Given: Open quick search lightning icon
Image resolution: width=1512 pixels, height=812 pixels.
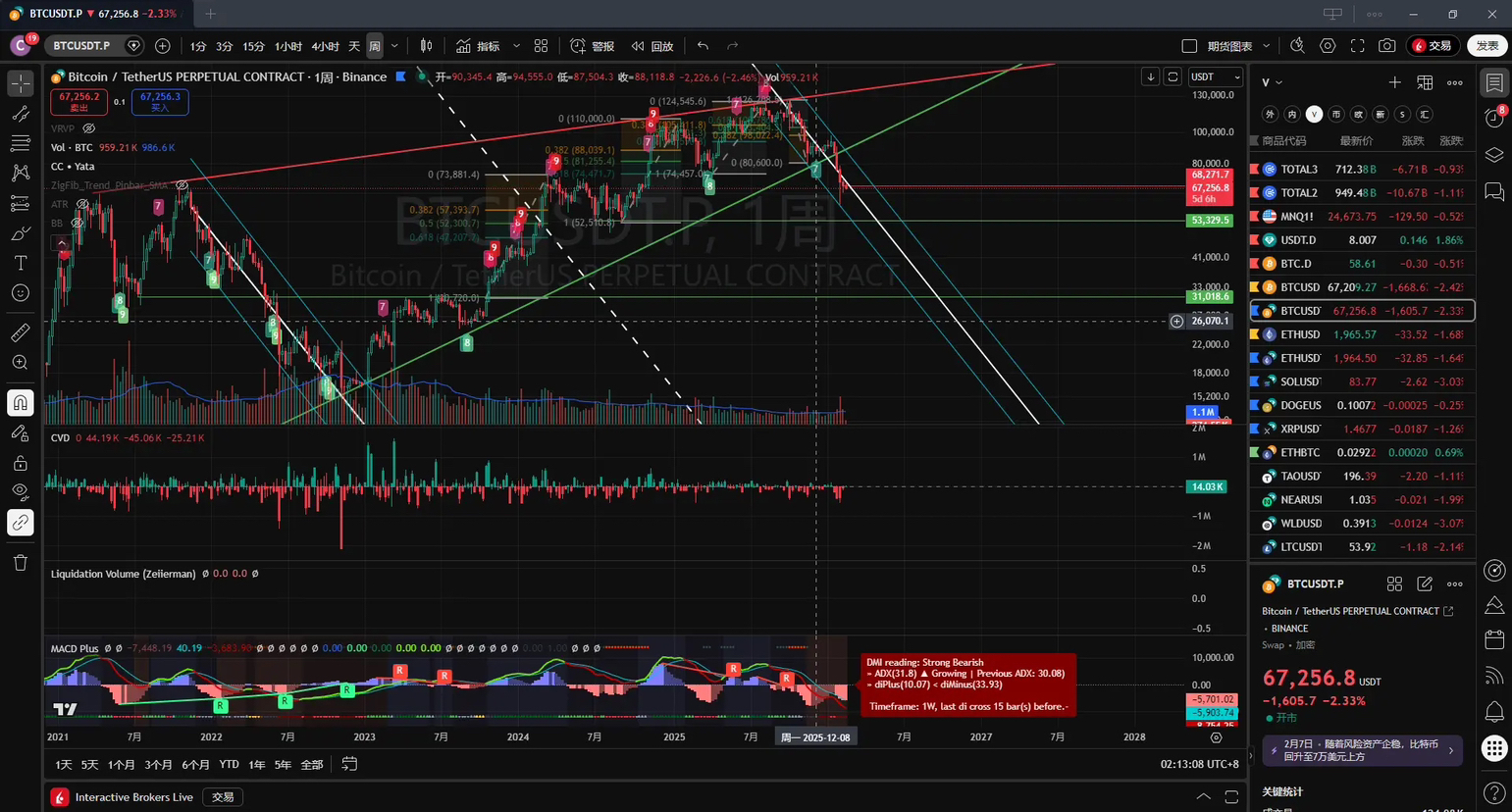Looking at the screenshot, I should point(1297,46).
